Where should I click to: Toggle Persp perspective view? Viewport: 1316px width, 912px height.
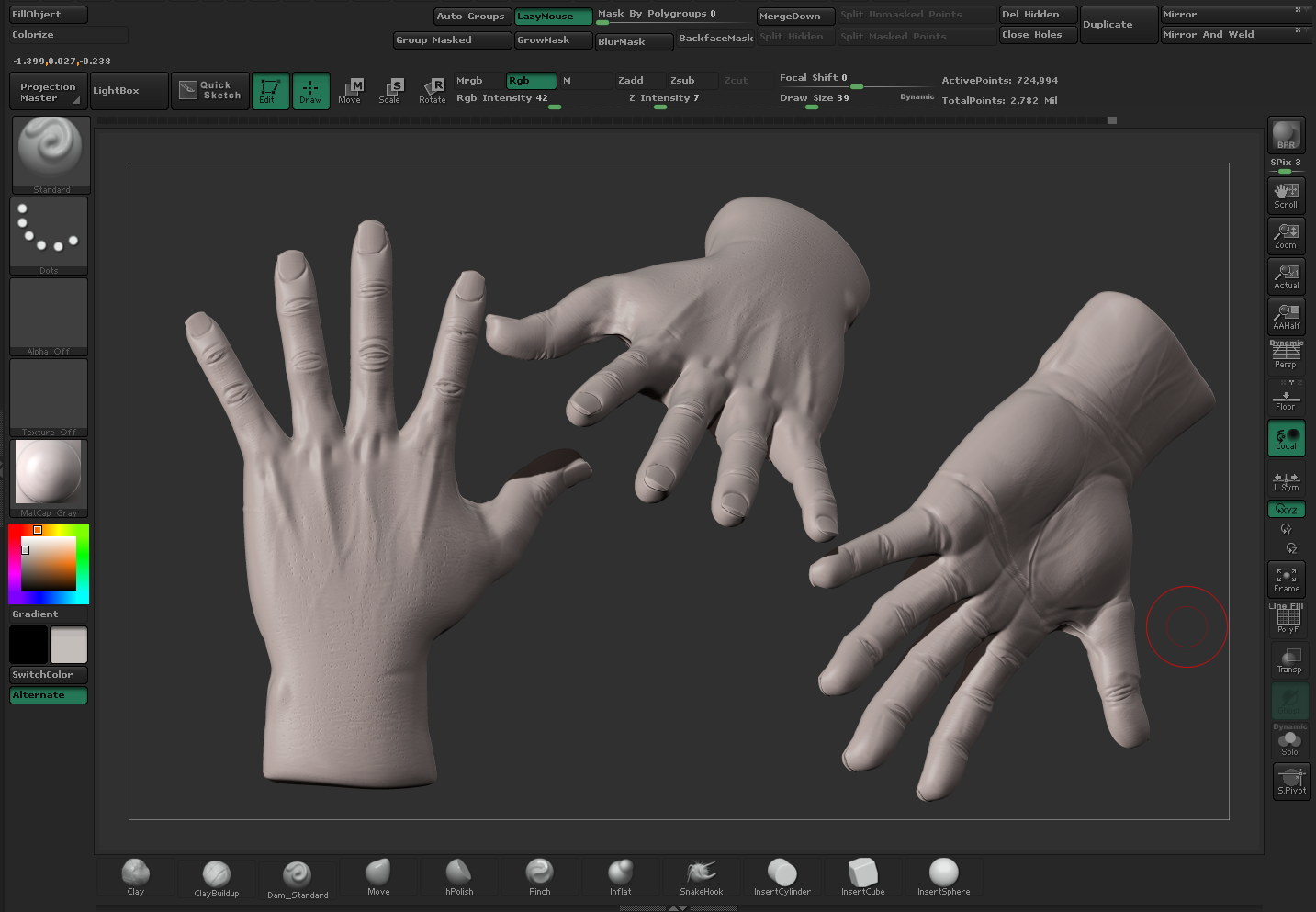1286,355
